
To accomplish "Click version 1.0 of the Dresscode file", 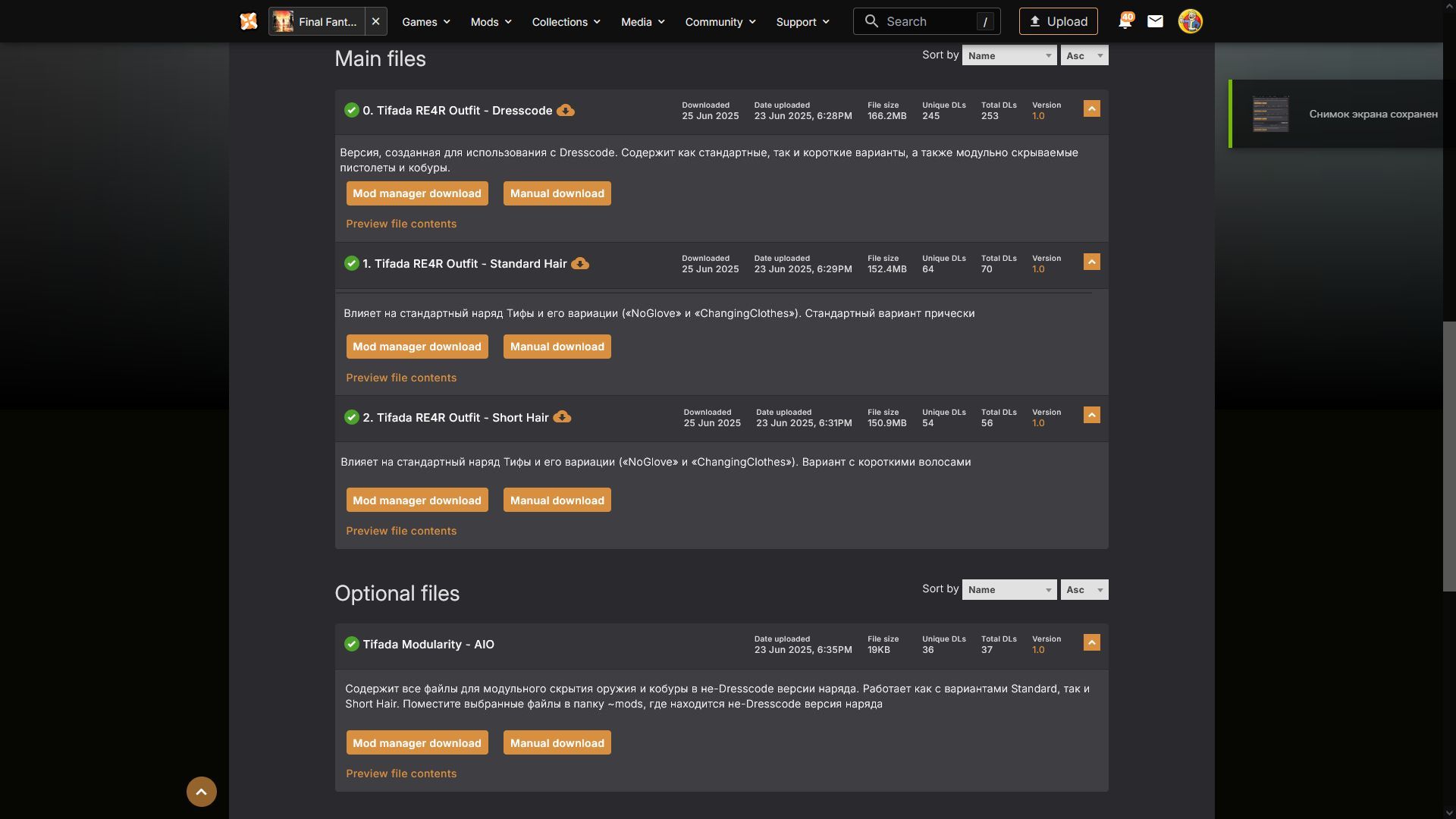I will 1038,116.
